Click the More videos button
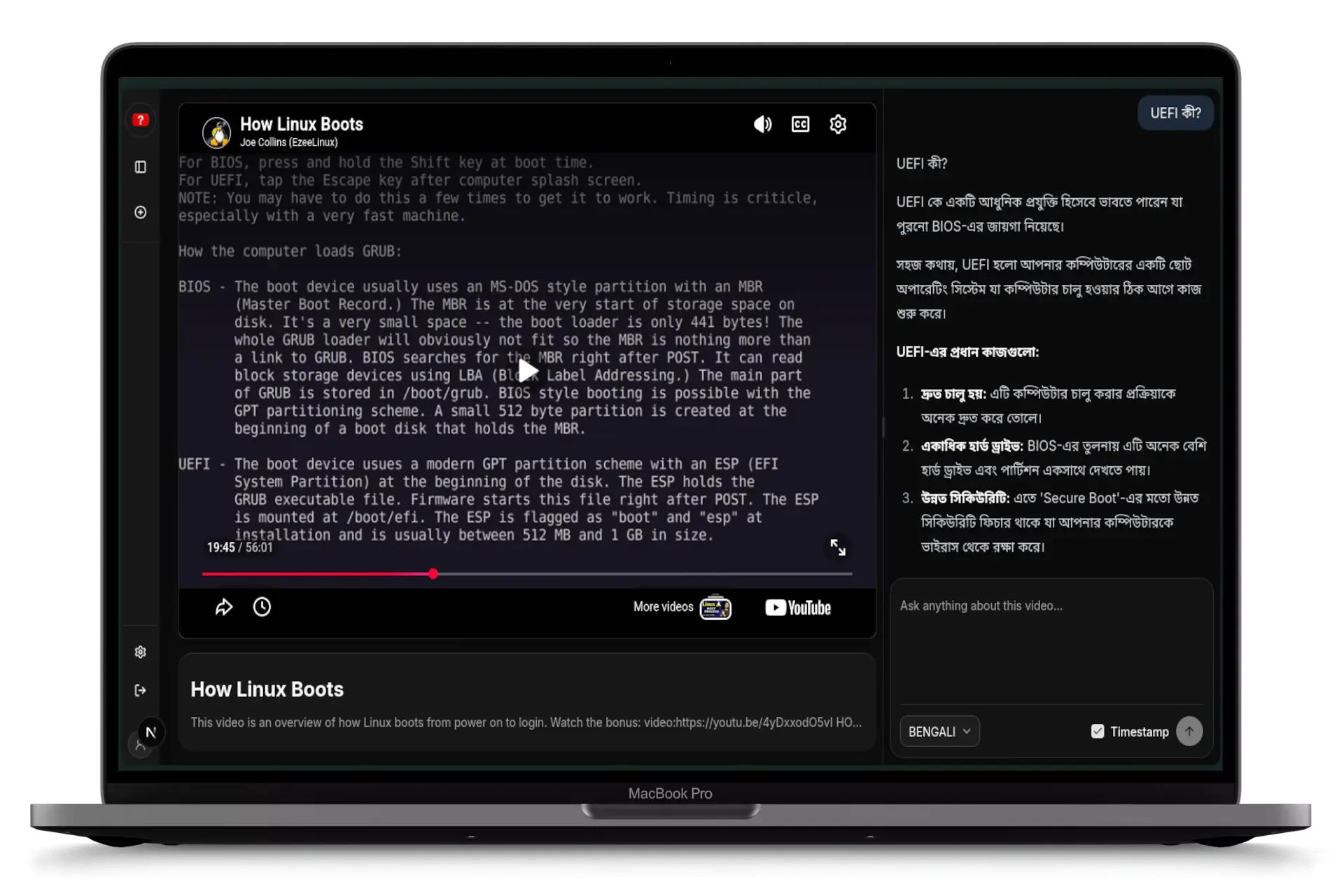1344x896 pixels. click(x=682, y=607)
